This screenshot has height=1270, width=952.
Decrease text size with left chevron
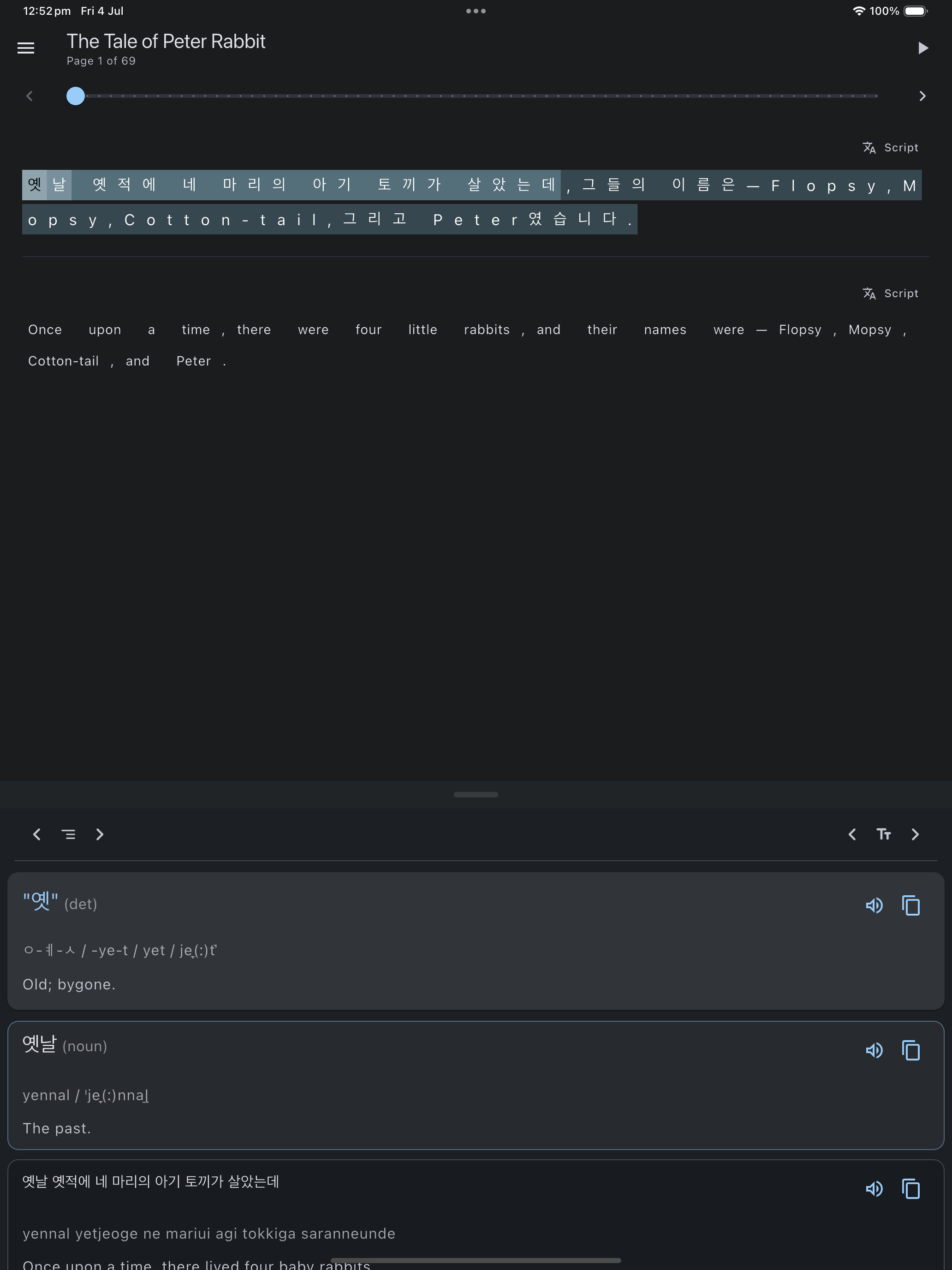(x=852, y=834)
